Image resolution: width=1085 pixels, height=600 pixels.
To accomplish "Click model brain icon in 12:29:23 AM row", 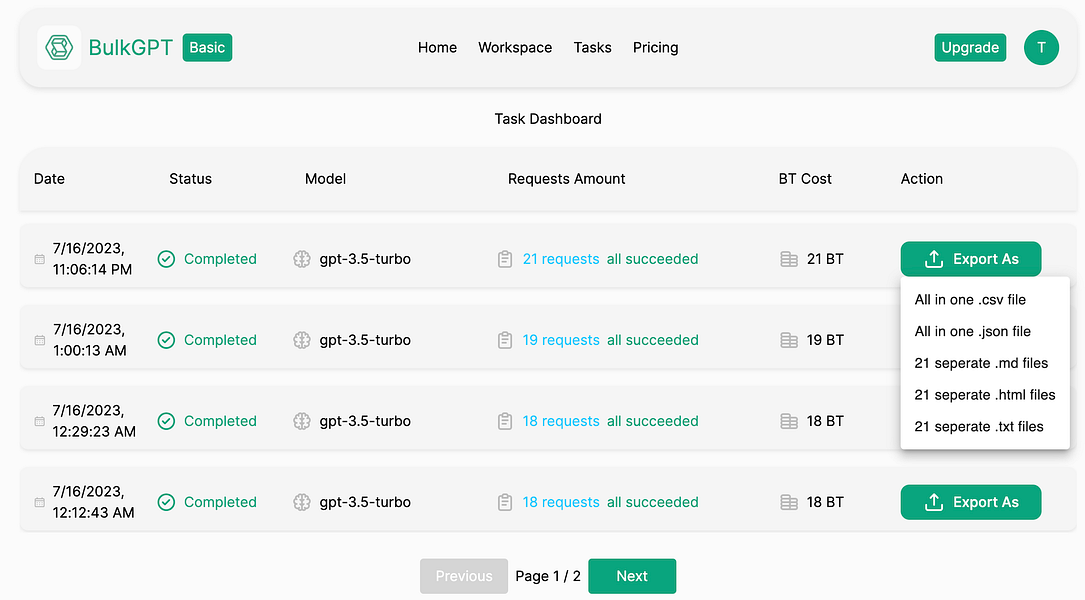I will 302,421.
